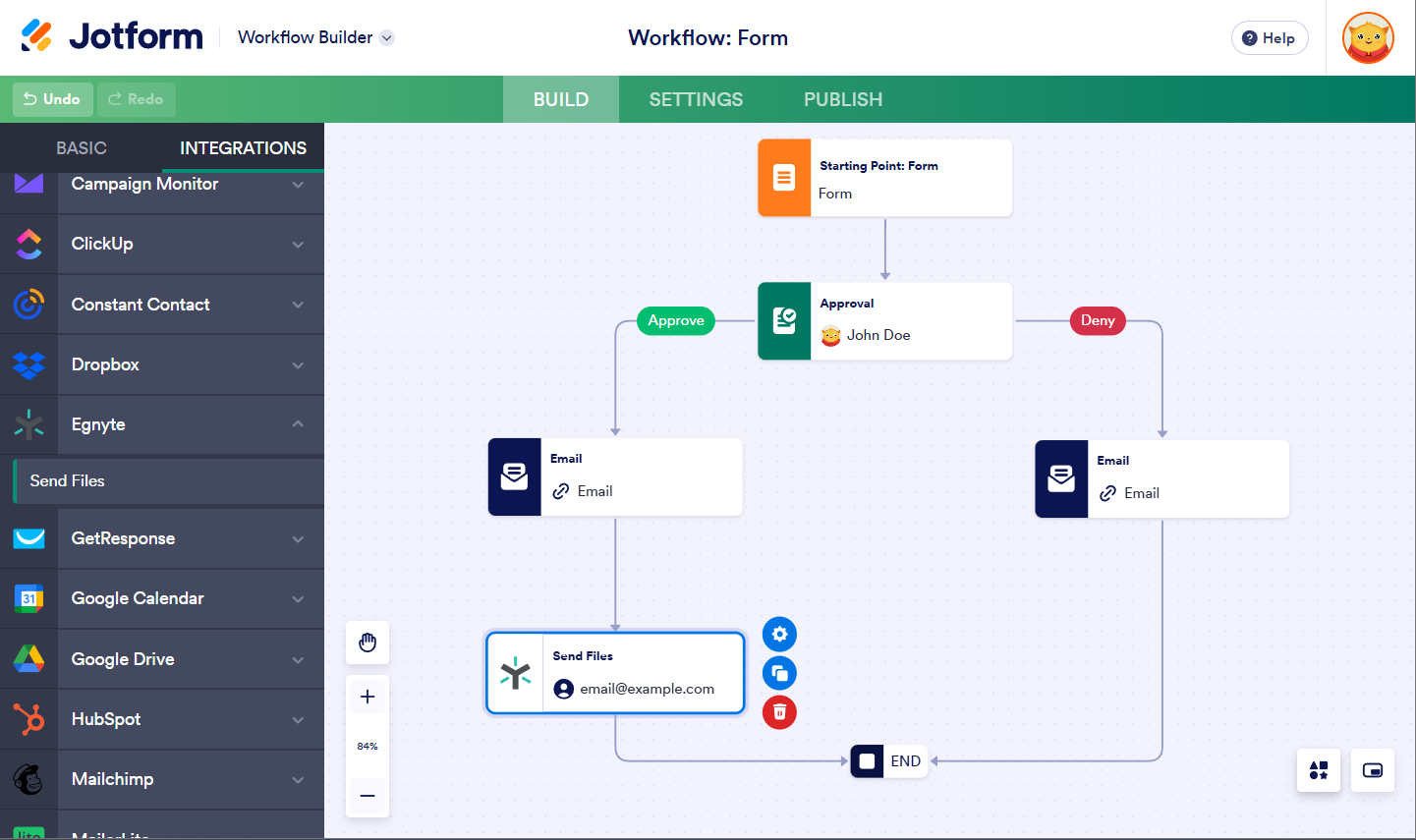Expand the HubSpot section
Viewport: 1416px width, 840px height.
(298, 719)
